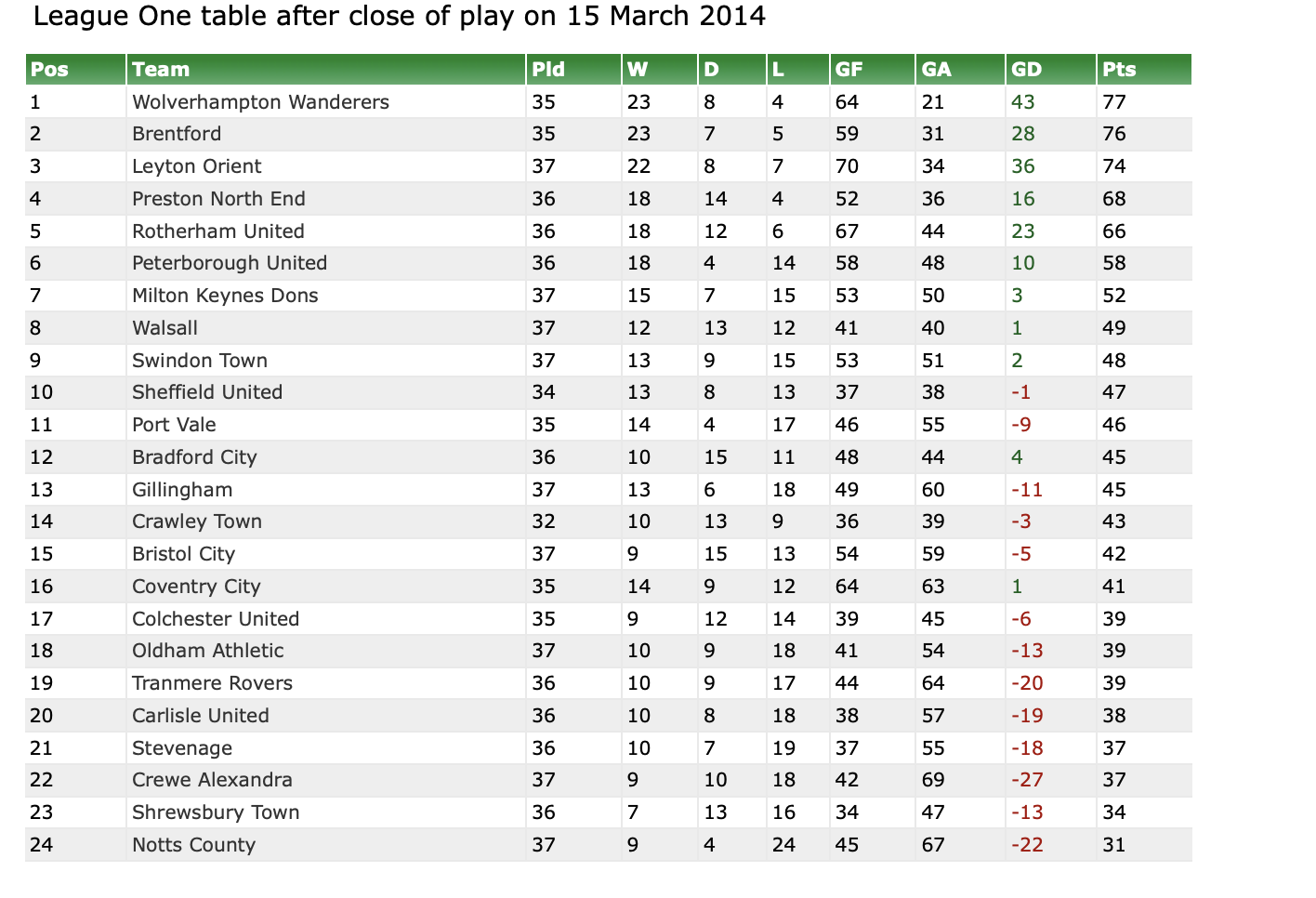The width and height of the screenshot is (1316, 898).
Task: Select Shrewsbury Town team cell
Action: click(216, 812)
